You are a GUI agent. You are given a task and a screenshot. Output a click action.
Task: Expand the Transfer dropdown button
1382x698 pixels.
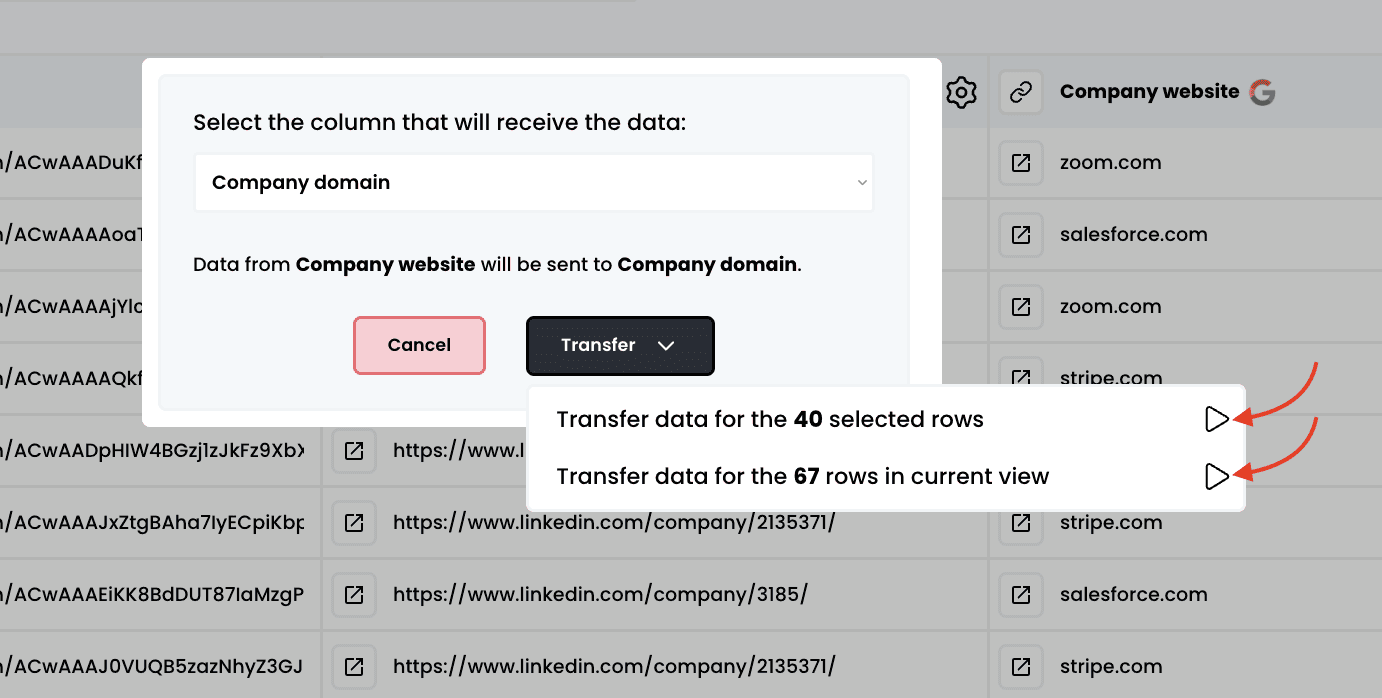click(x=620, y=346)
